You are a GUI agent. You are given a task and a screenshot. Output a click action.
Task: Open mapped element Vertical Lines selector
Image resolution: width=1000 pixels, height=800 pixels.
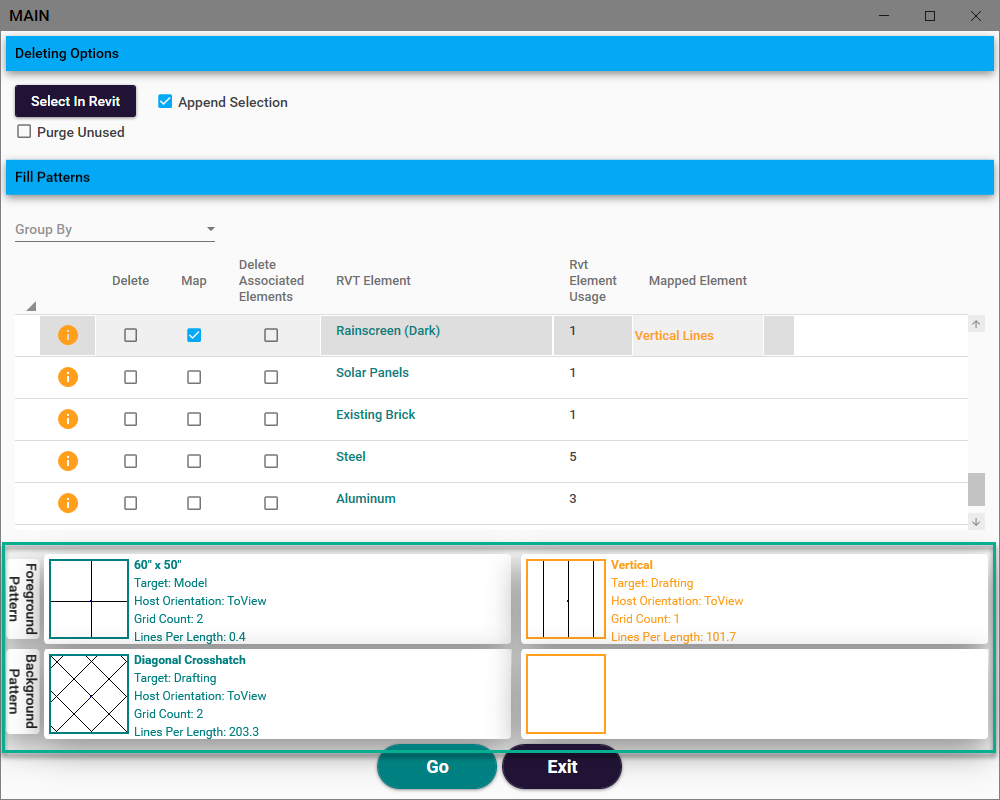coord(673,336)
